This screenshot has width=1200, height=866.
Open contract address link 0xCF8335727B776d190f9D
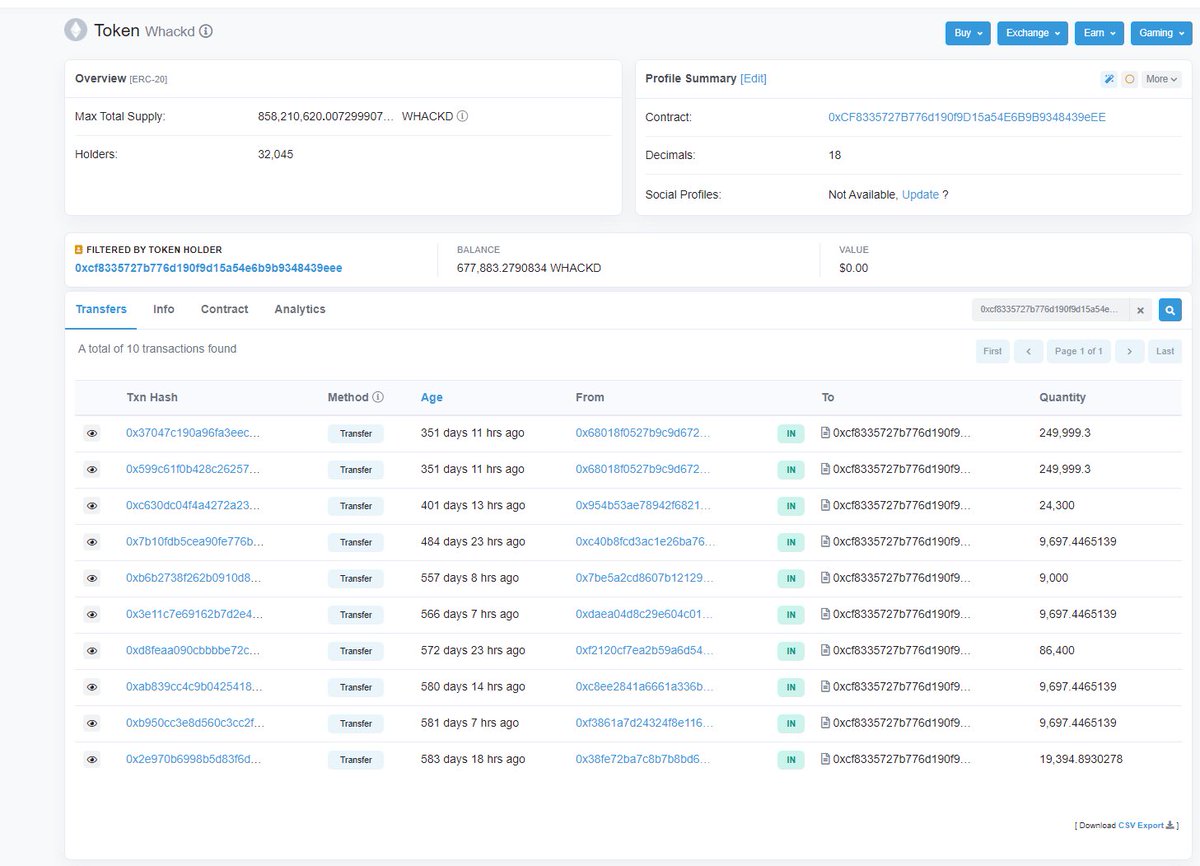click(967, 117)
